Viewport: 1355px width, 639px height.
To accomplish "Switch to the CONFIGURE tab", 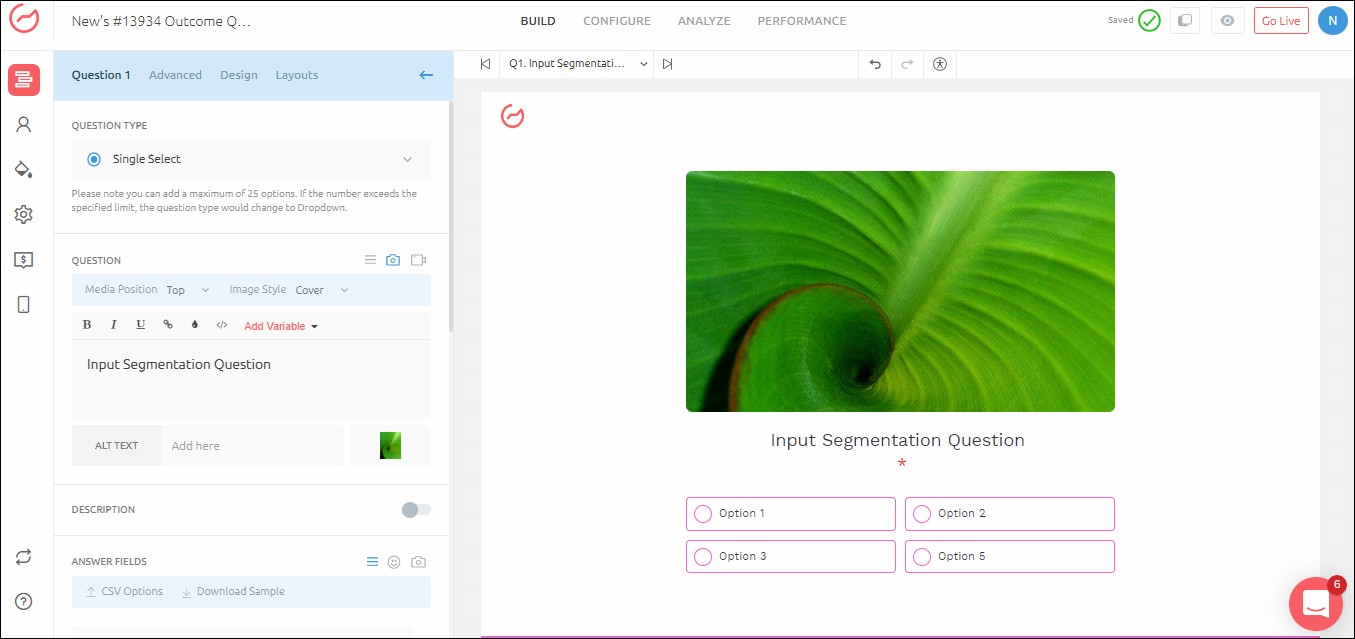I will 616,20.
